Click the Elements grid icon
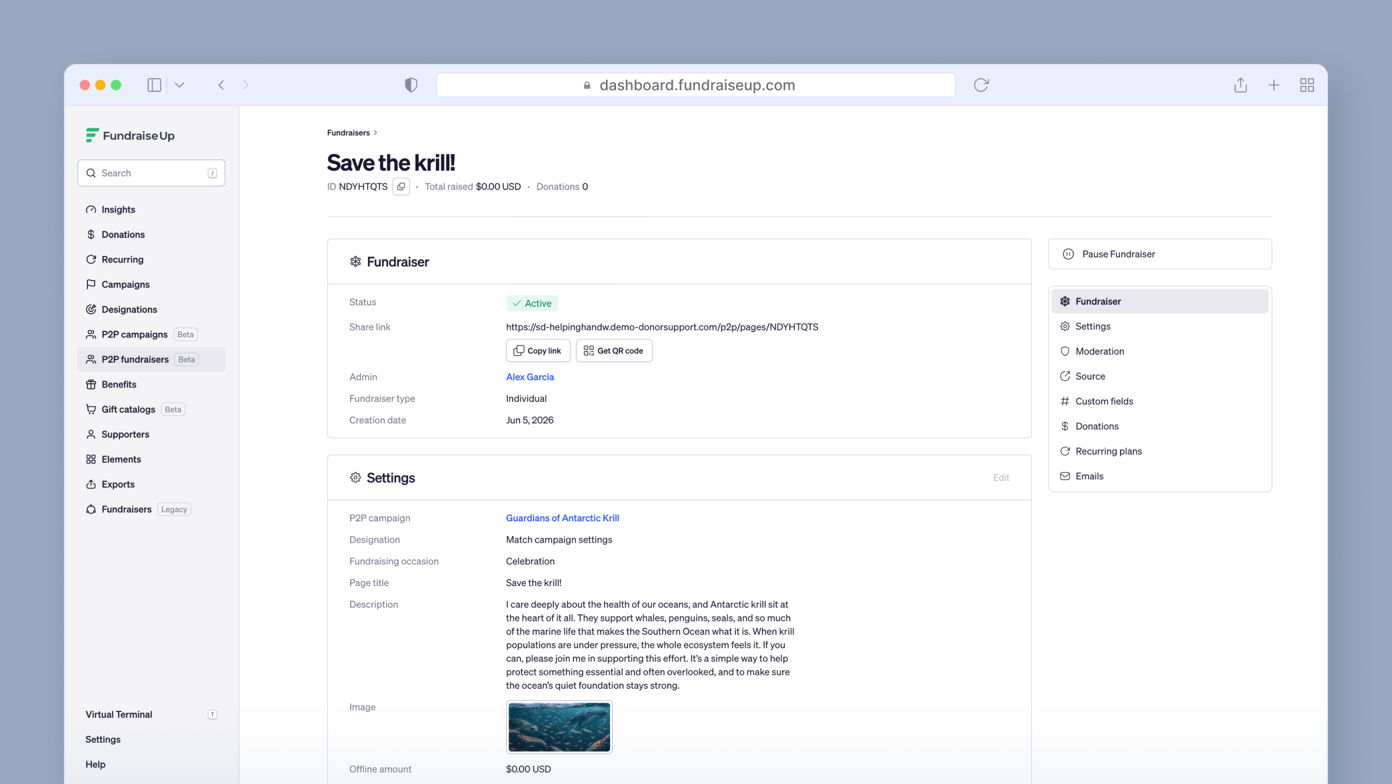The image size is (1392, 784). [91, 459]
